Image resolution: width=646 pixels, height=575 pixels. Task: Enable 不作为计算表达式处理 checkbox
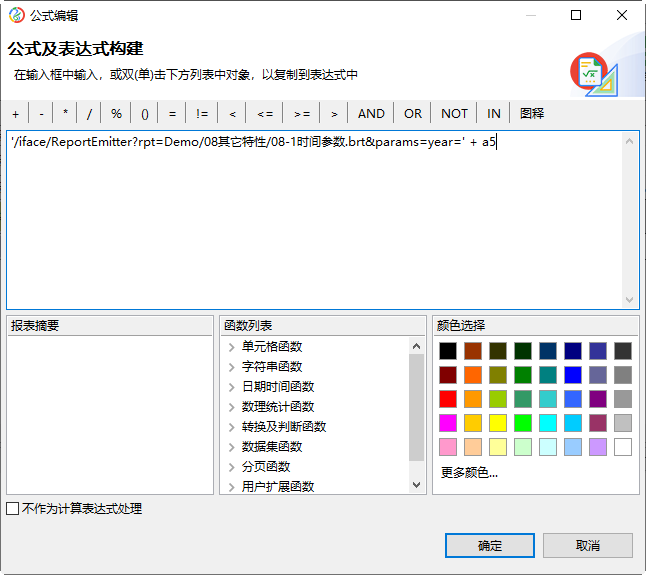(13, 509)
